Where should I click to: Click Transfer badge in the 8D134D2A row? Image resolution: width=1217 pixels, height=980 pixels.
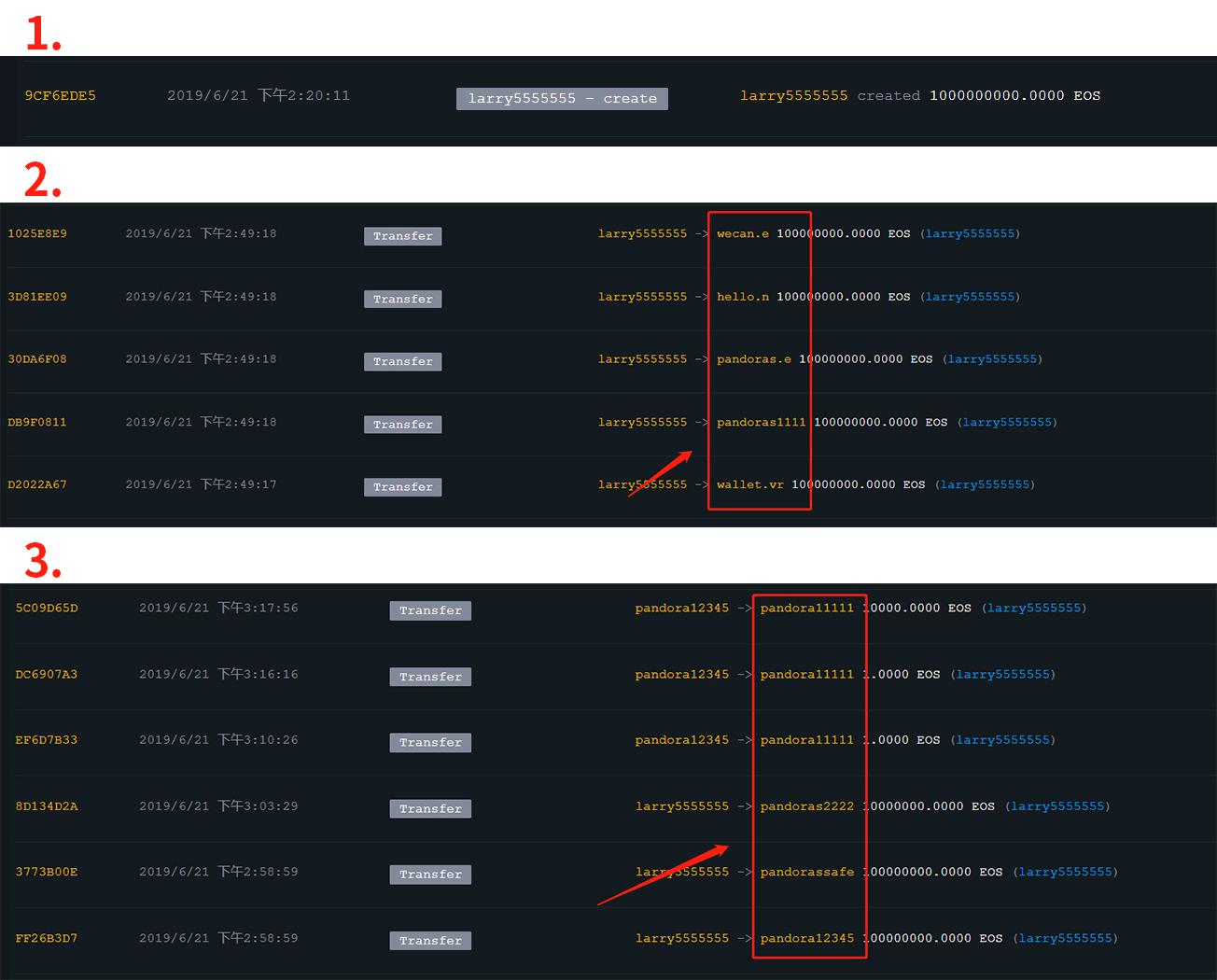click(430, 809)
